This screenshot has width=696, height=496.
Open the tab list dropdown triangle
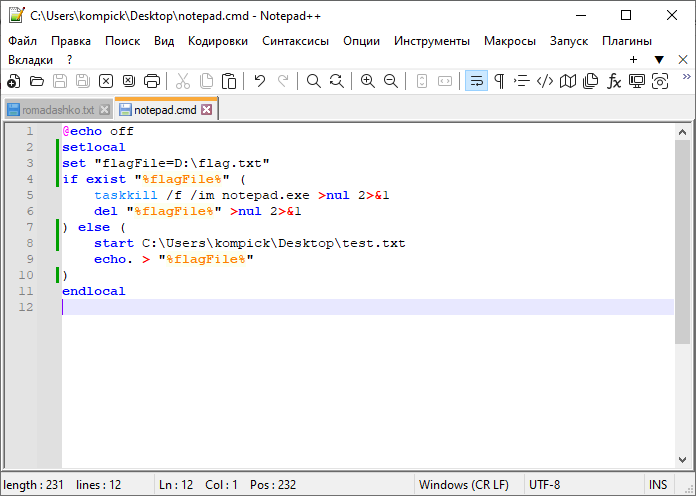click(659, 60)
